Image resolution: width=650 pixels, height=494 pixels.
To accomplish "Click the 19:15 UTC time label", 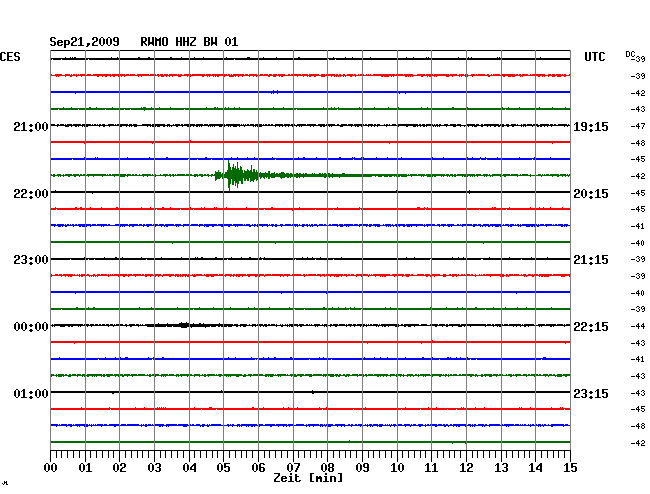I will (x=591, y=127).
